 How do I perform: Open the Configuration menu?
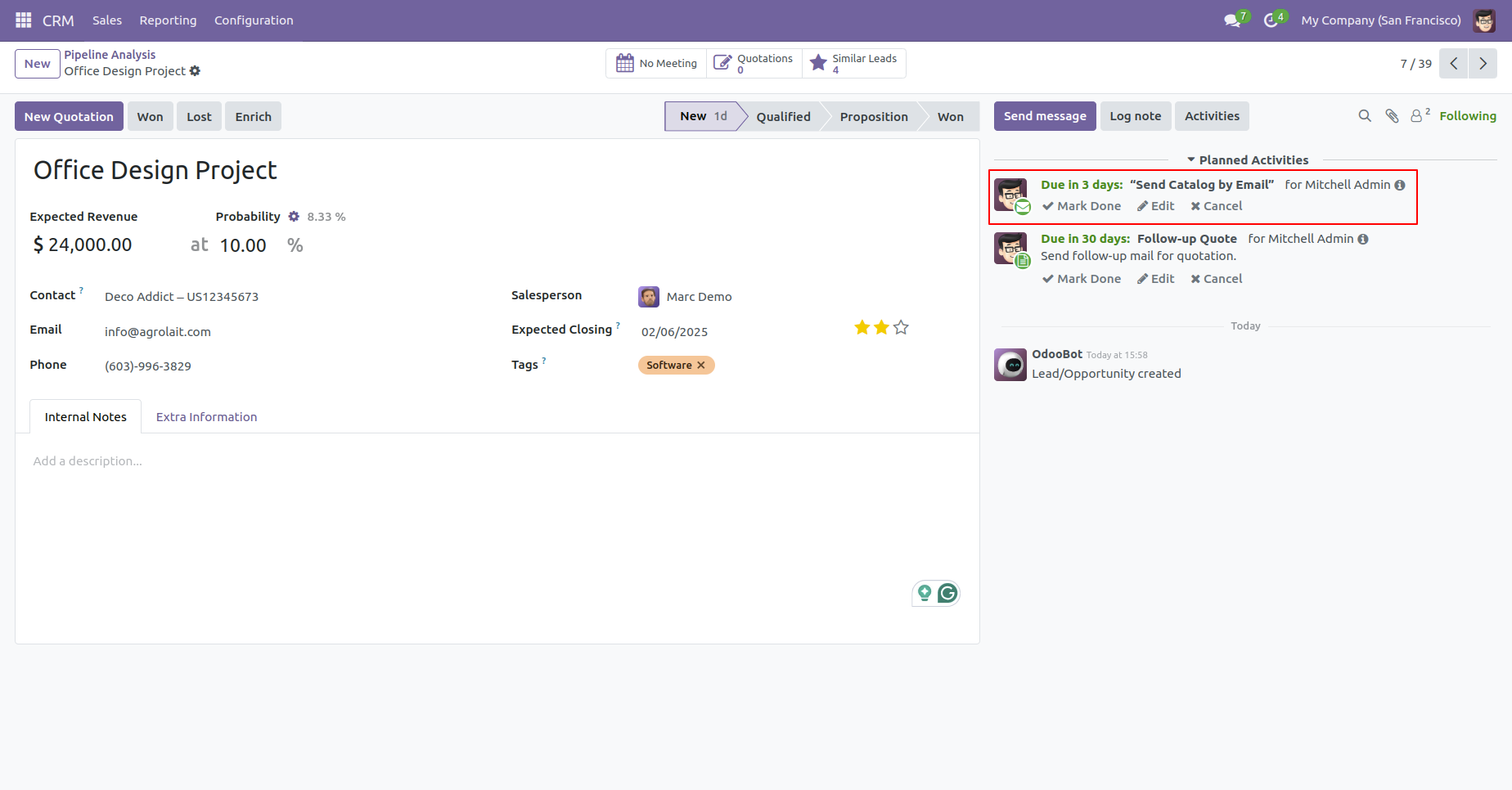[x=254, y=20]
